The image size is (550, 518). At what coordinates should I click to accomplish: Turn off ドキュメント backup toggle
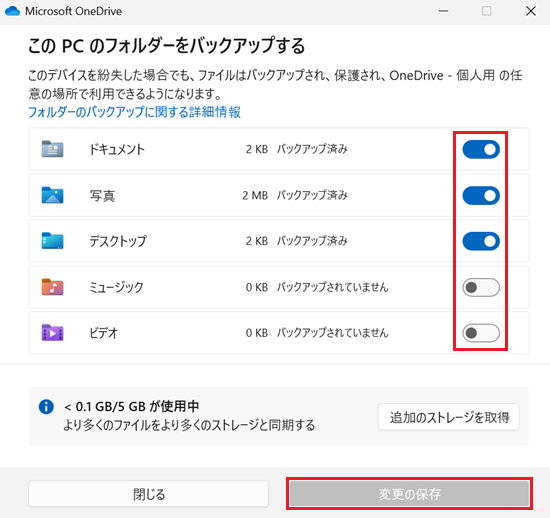[x=481, y=149]
